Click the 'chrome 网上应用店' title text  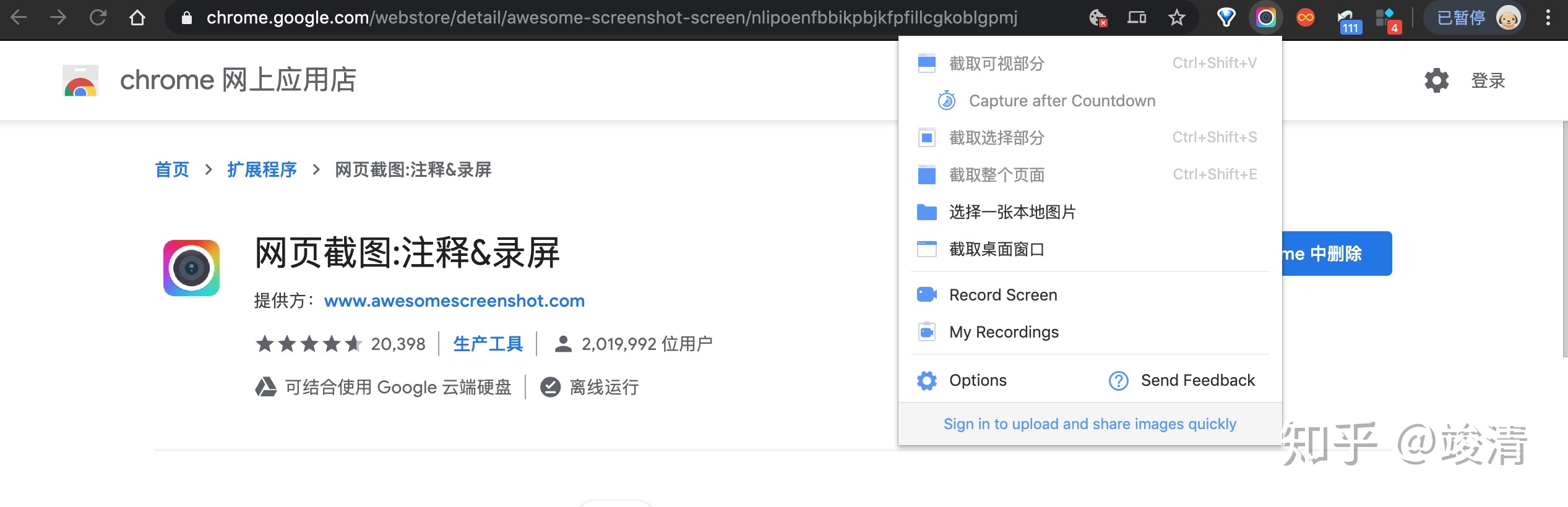point(238,80)
